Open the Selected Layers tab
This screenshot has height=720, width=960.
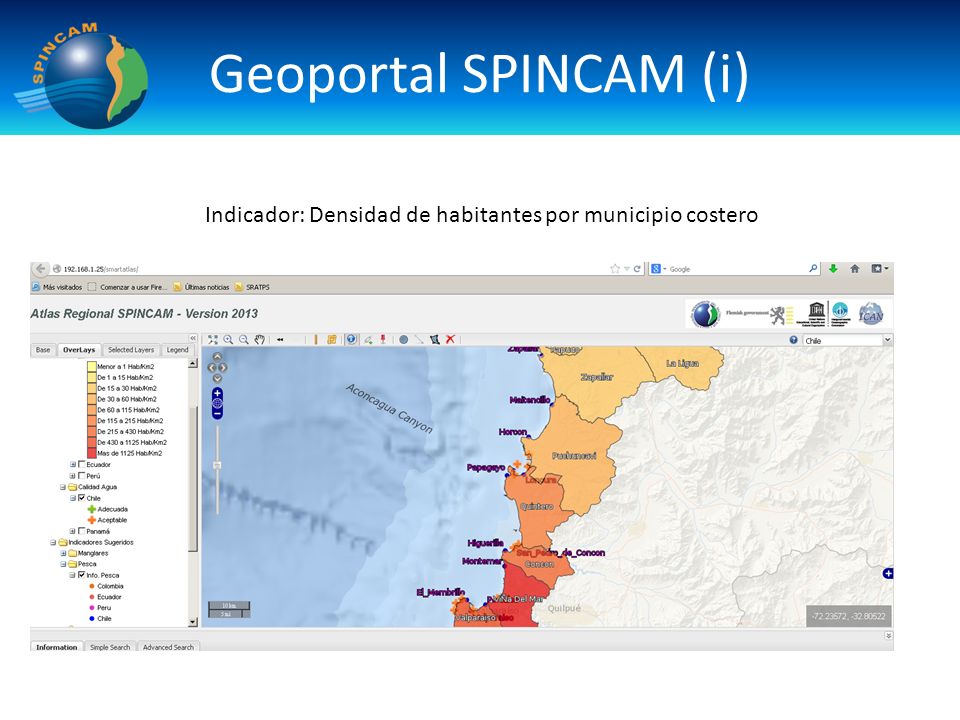[x=131, y=350]
